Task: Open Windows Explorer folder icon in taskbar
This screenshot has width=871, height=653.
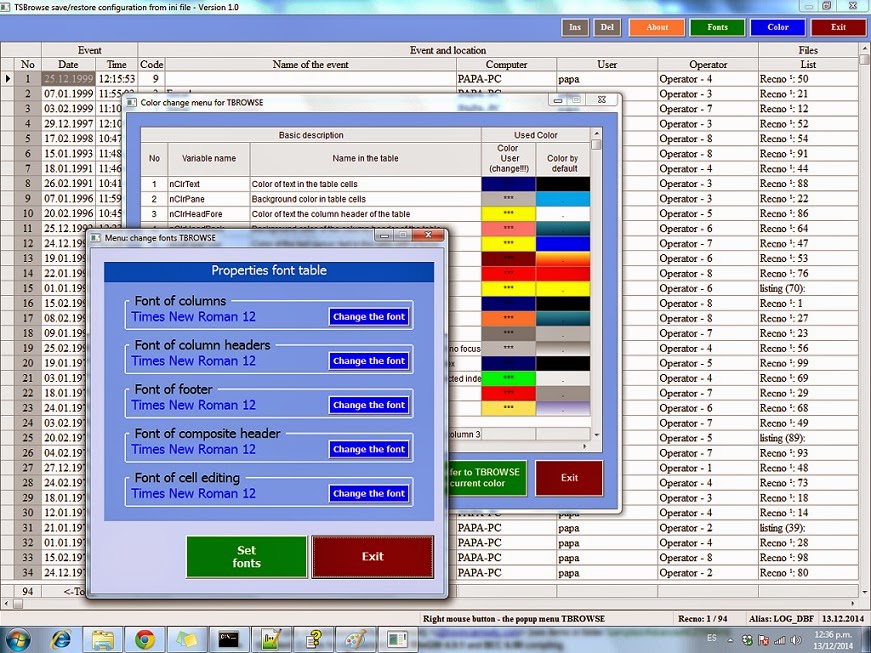Action: click(103, 640)
